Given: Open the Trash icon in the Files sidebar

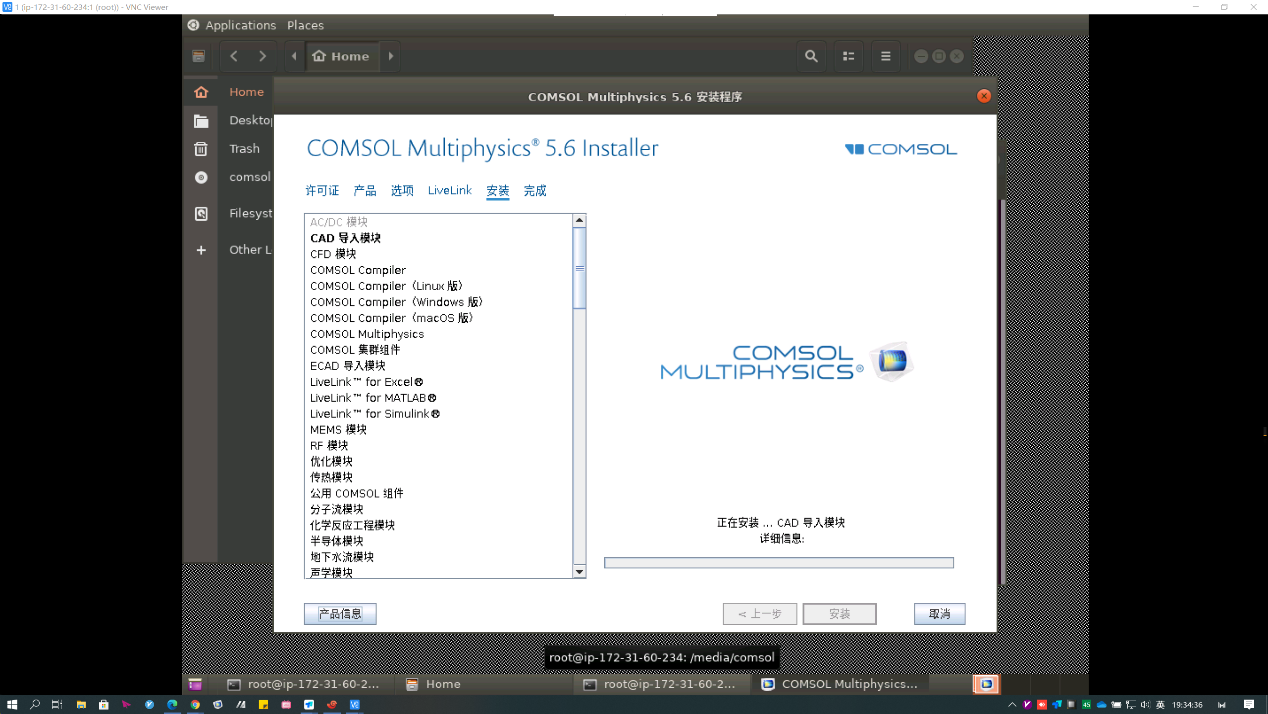Looking at the screenshot, I should pos(201,149).
